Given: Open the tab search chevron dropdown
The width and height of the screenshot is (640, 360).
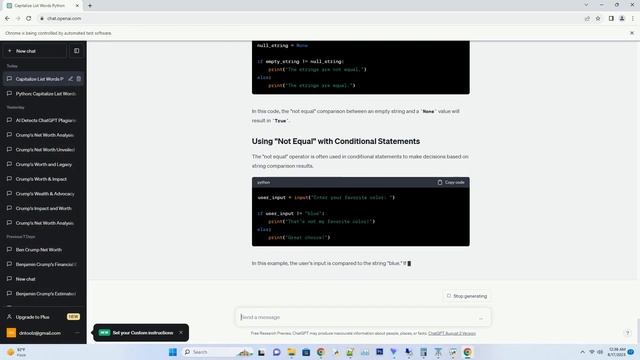Looking at the screenshot, I should point(586,5).
